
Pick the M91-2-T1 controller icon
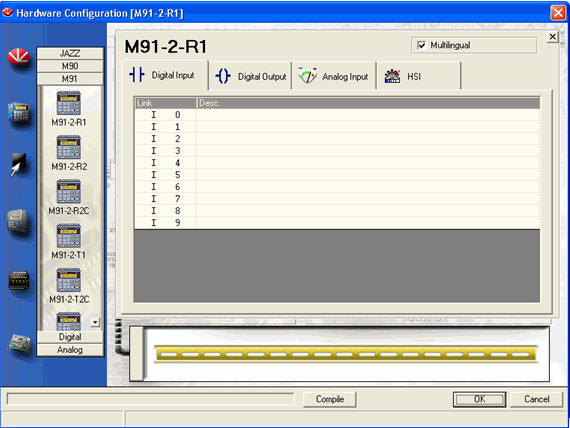pyautogui.click(x=69, y=236)
